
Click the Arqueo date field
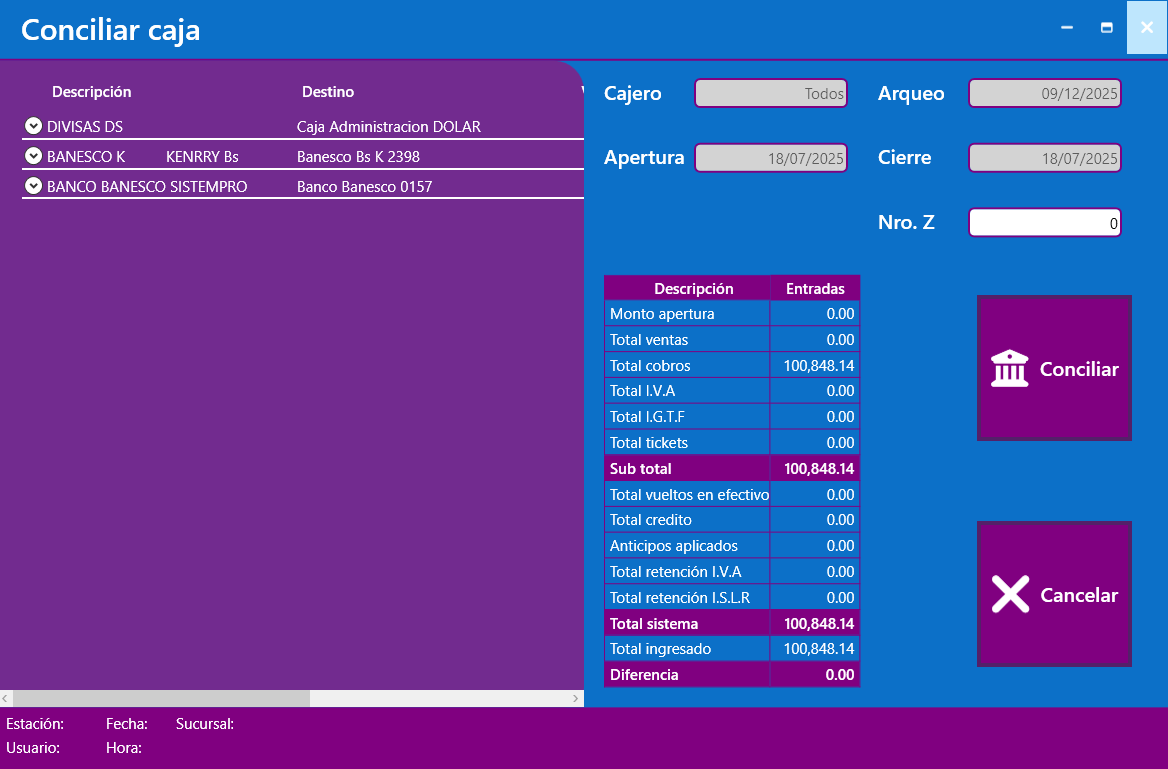1044,94
